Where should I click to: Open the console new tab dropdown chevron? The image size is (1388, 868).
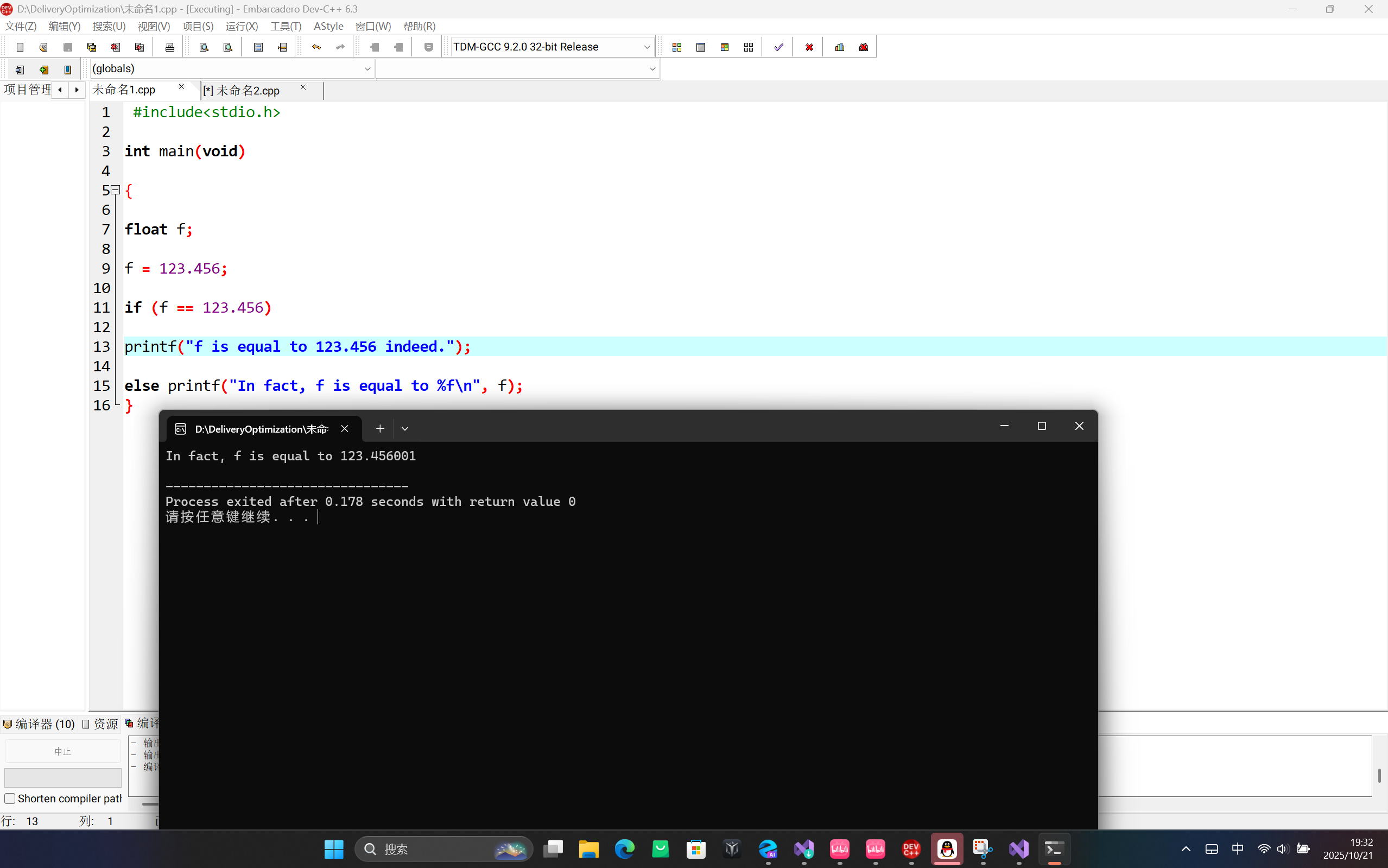click(405, 429)
